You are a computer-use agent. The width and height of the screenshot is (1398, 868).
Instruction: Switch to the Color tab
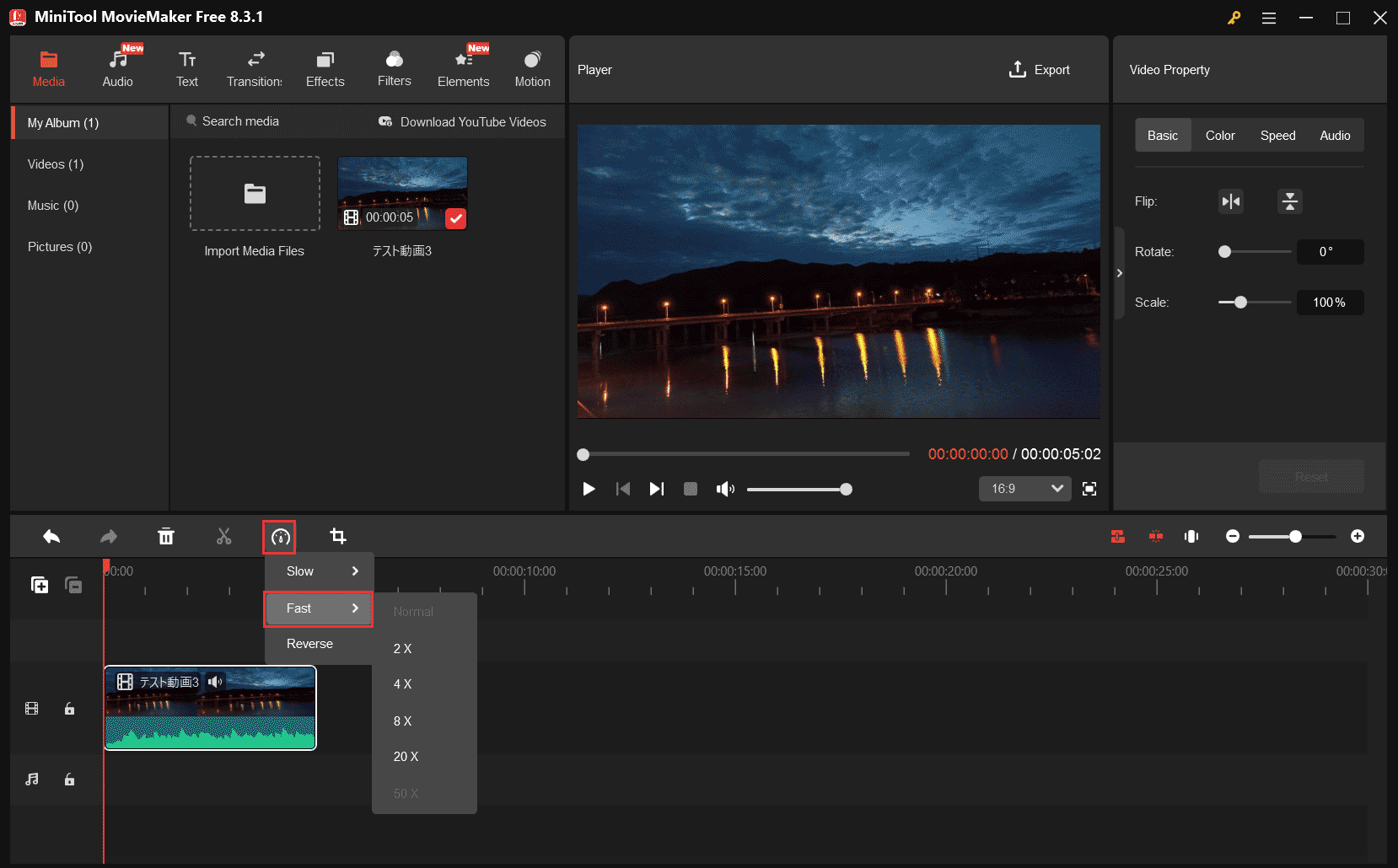tap(1219, 136)
